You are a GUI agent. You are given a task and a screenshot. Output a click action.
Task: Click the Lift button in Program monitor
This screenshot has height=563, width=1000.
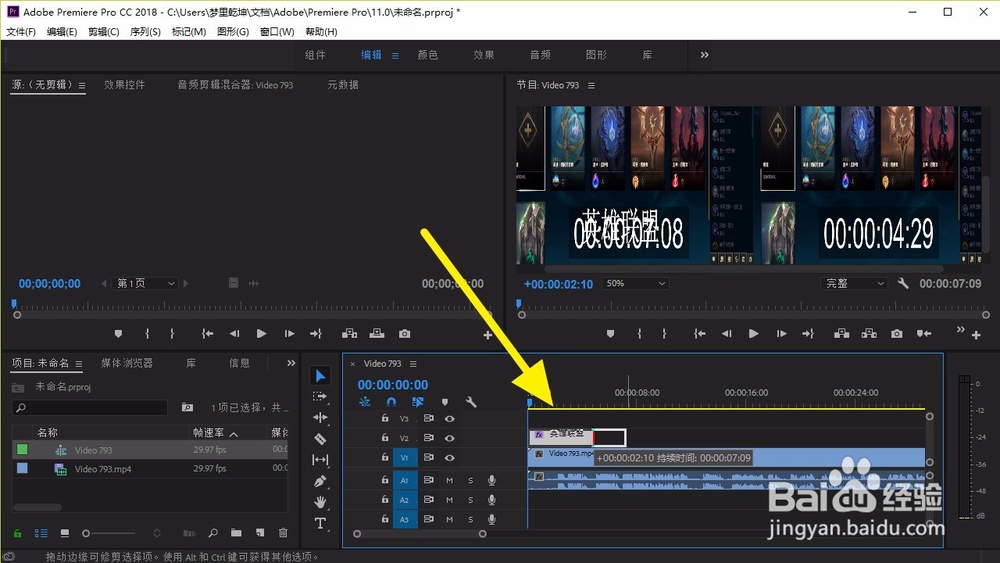coord(841,333)
